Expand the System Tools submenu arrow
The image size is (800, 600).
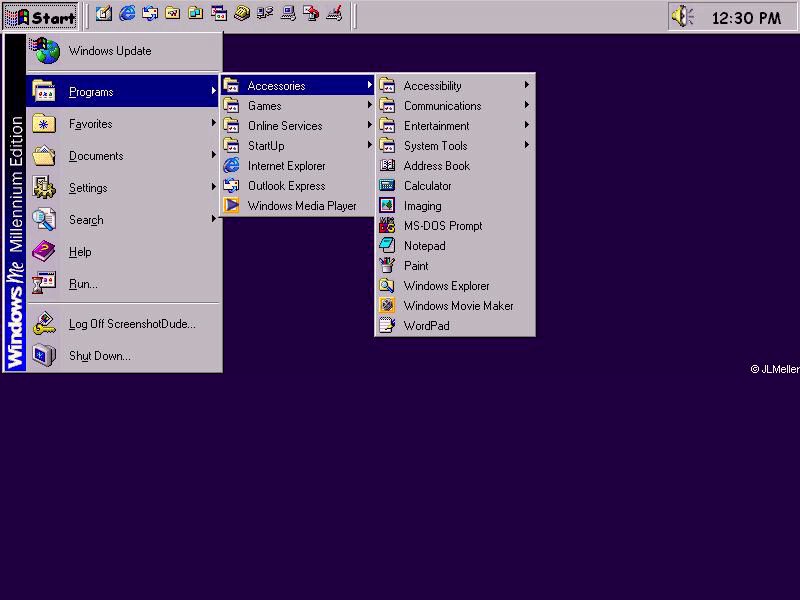point(527,145)
